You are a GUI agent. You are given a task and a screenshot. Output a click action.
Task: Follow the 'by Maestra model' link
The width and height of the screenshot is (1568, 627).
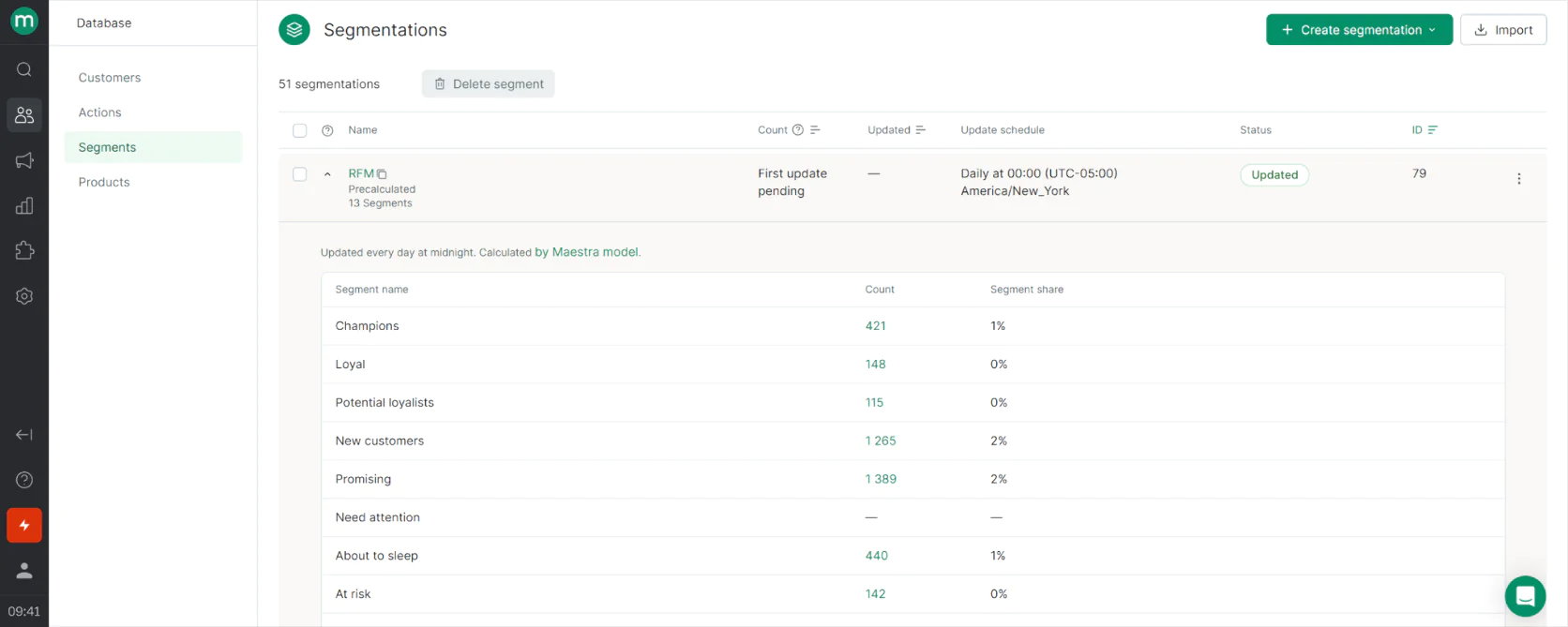pyautogui.click(x=587, y=252)
